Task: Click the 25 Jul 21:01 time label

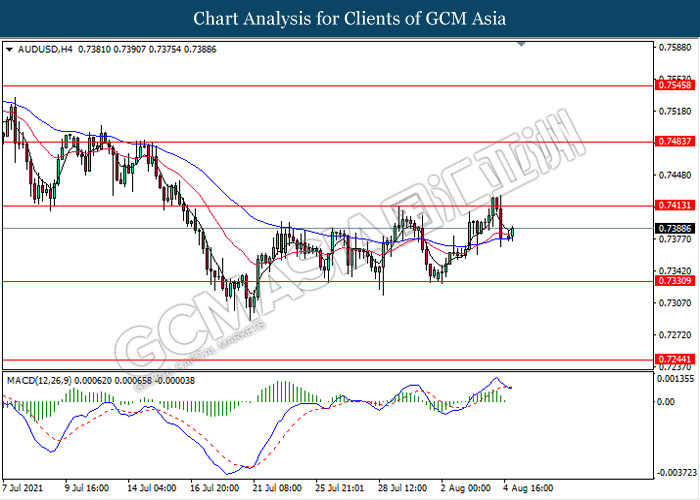Action: coord(340,488)
